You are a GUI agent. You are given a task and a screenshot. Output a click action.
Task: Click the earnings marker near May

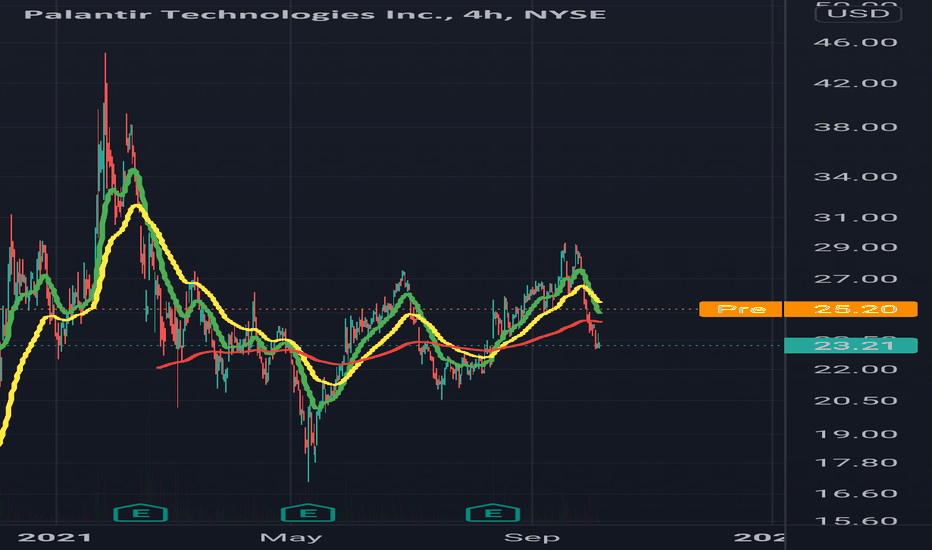coord(308,513)
